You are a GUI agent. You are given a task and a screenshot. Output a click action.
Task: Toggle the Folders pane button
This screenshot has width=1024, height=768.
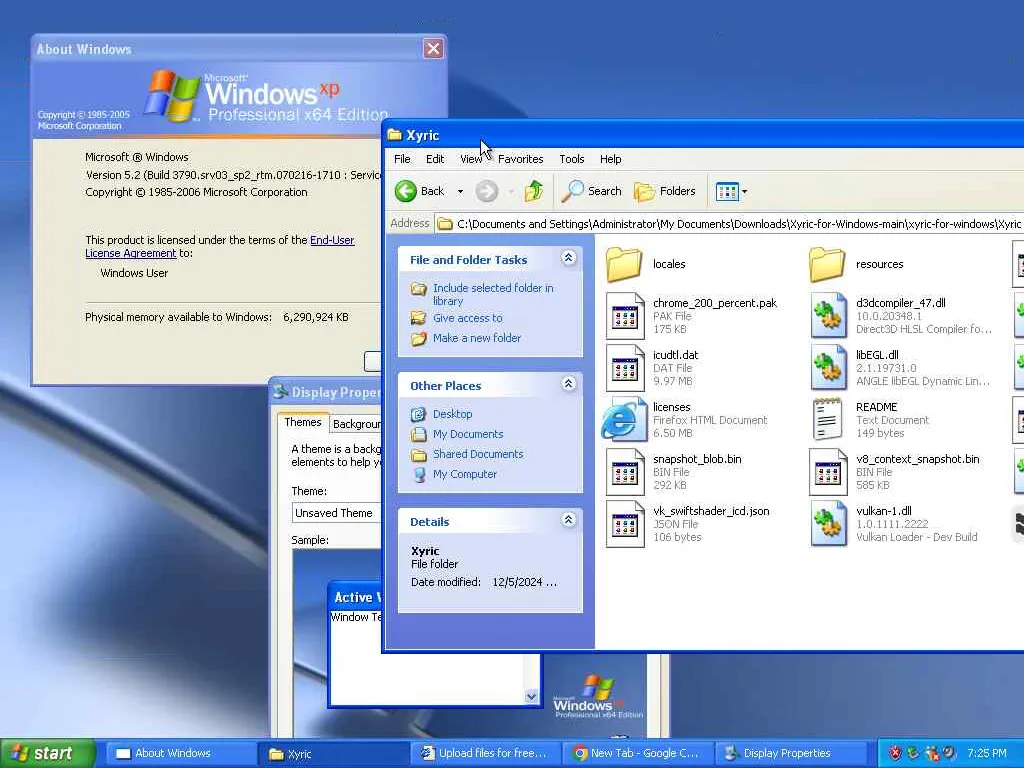coord(665,191)
